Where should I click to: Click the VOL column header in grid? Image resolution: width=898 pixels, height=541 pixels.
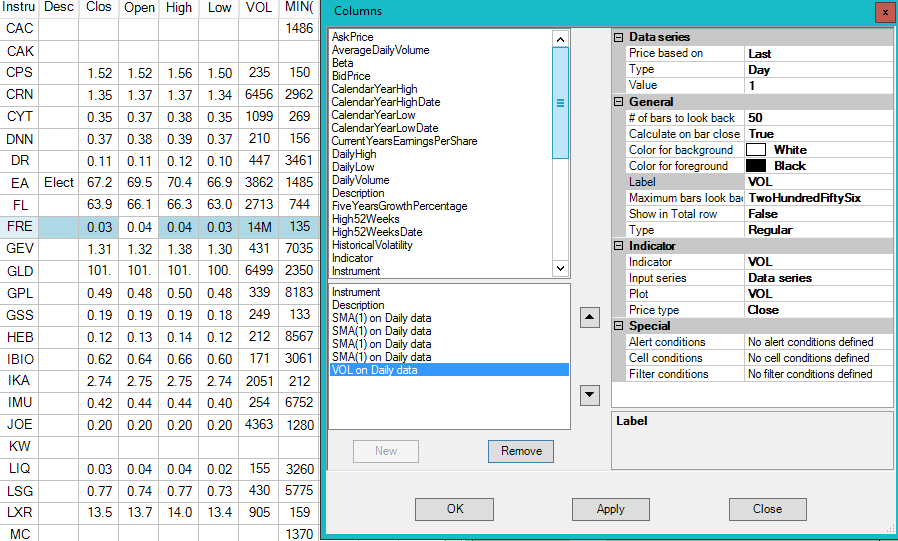(x=259, y=8)
